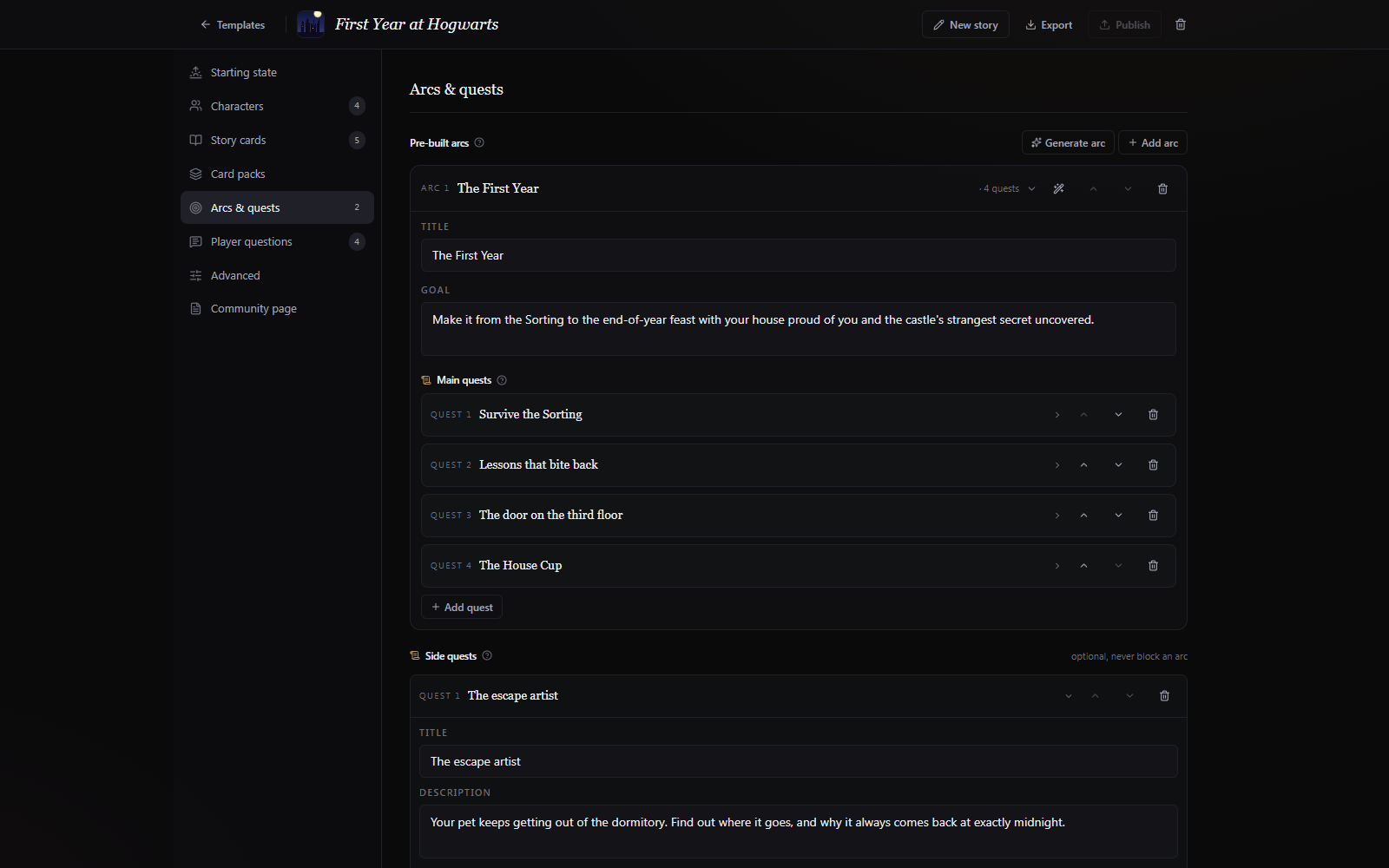Expand the Lessons that bite back quest
1389x868 pixels.
(1057, 465)
